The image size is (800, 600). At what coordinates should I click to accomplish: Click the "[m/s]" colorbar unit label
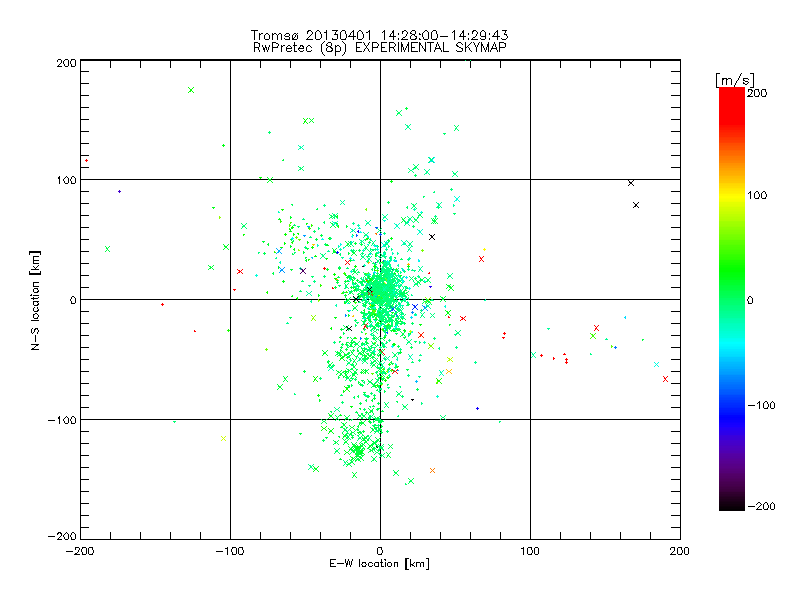pyautogui.click(x=734, y=80)
